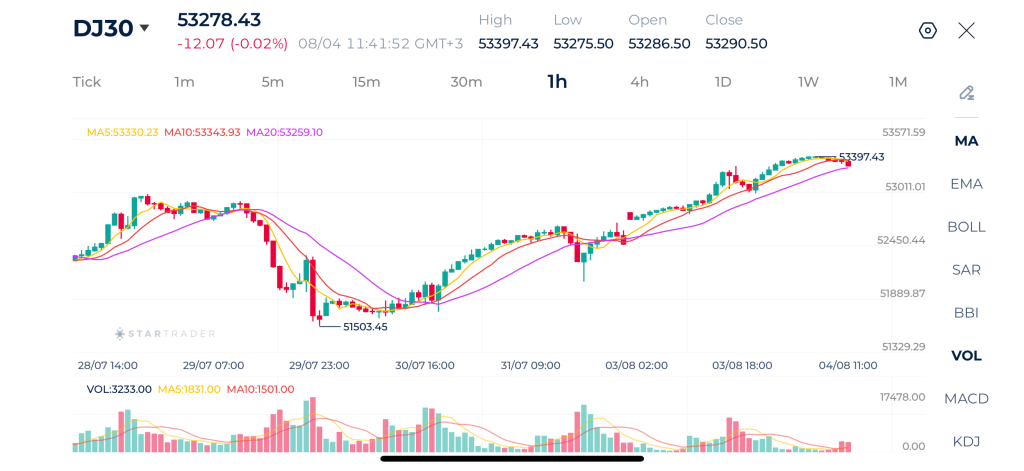Expand the DJ30 symbol dropdown arrow

[x=144, y=28]
